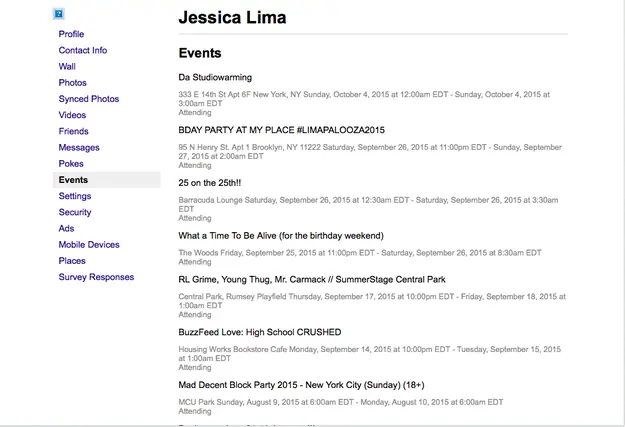
Task: Go to Pokes page
Action: coord(71,164)
